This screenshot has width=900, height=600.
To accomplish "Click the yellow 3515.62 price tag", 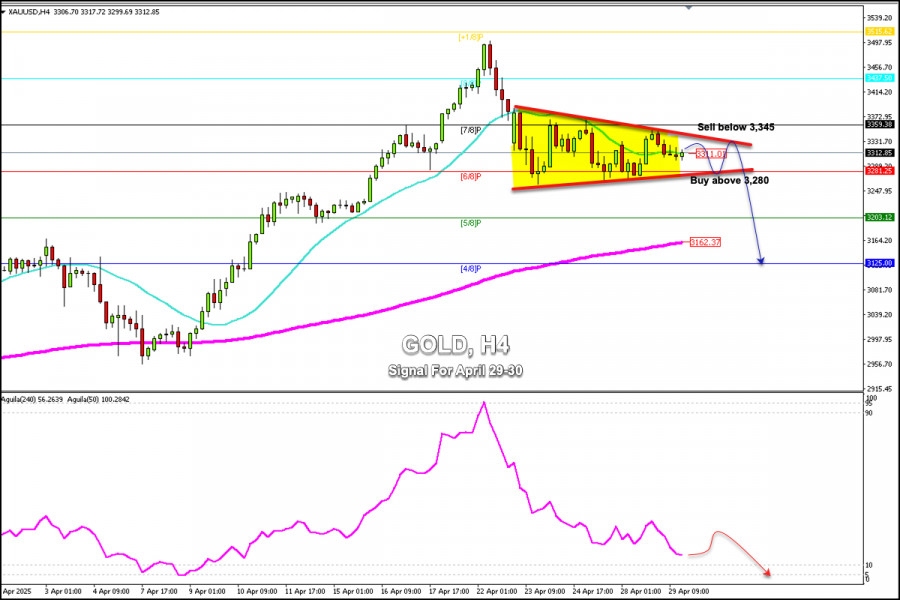I will (879, 32).
